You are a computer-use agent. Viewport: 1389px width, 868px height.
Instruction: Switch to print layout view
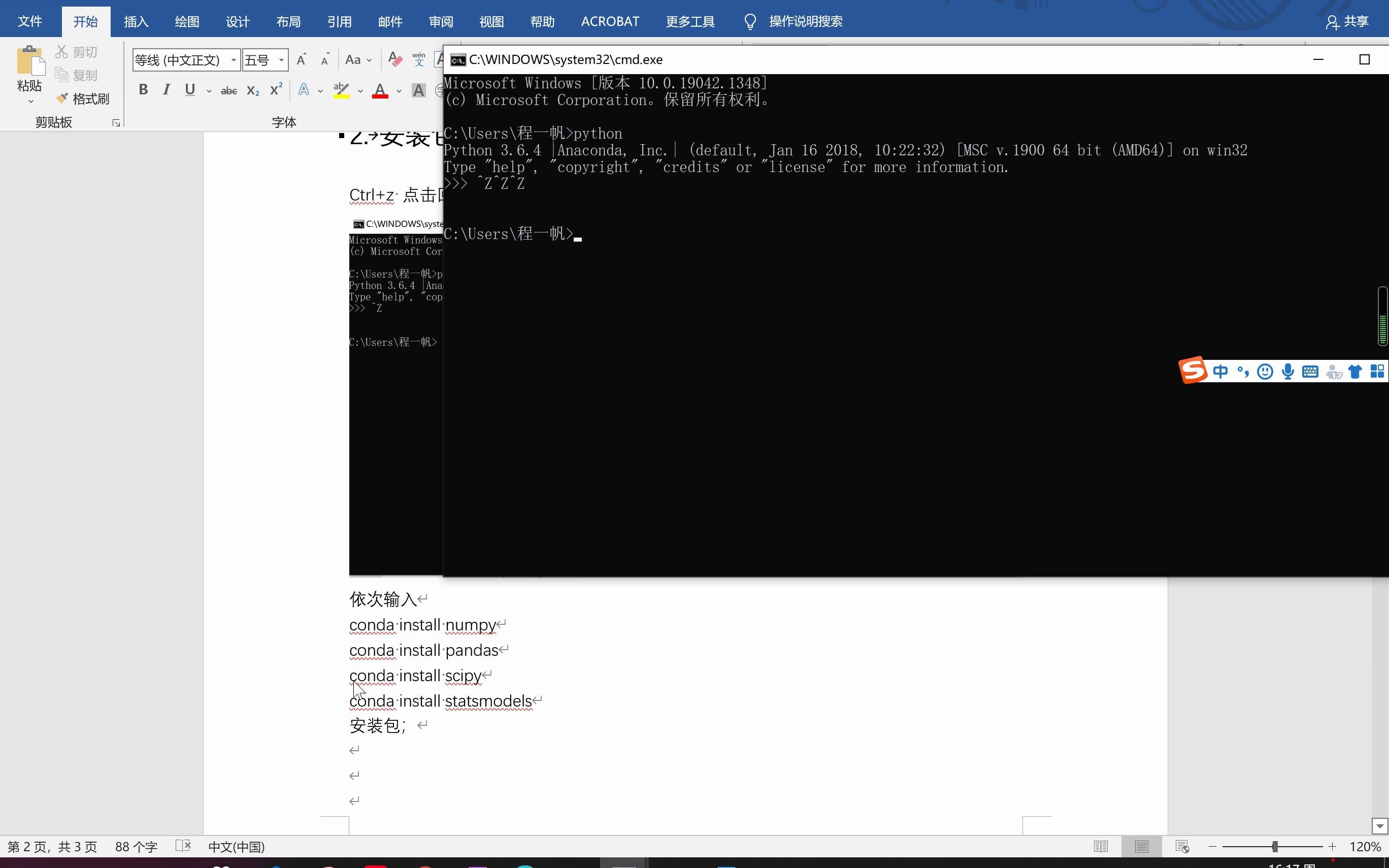click(1142, 846)
